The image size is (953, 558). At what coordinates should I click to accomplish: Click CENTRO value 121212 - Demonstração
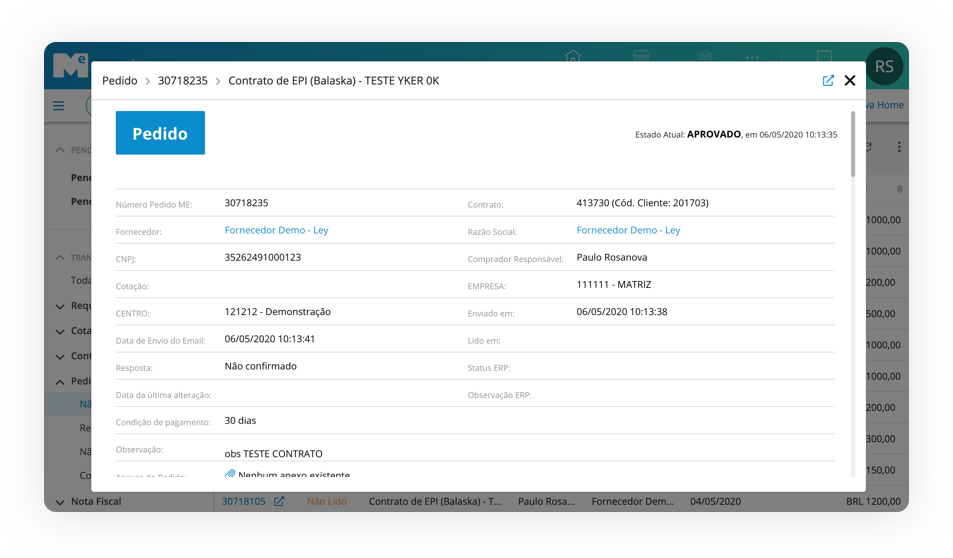tap(278, 312)
